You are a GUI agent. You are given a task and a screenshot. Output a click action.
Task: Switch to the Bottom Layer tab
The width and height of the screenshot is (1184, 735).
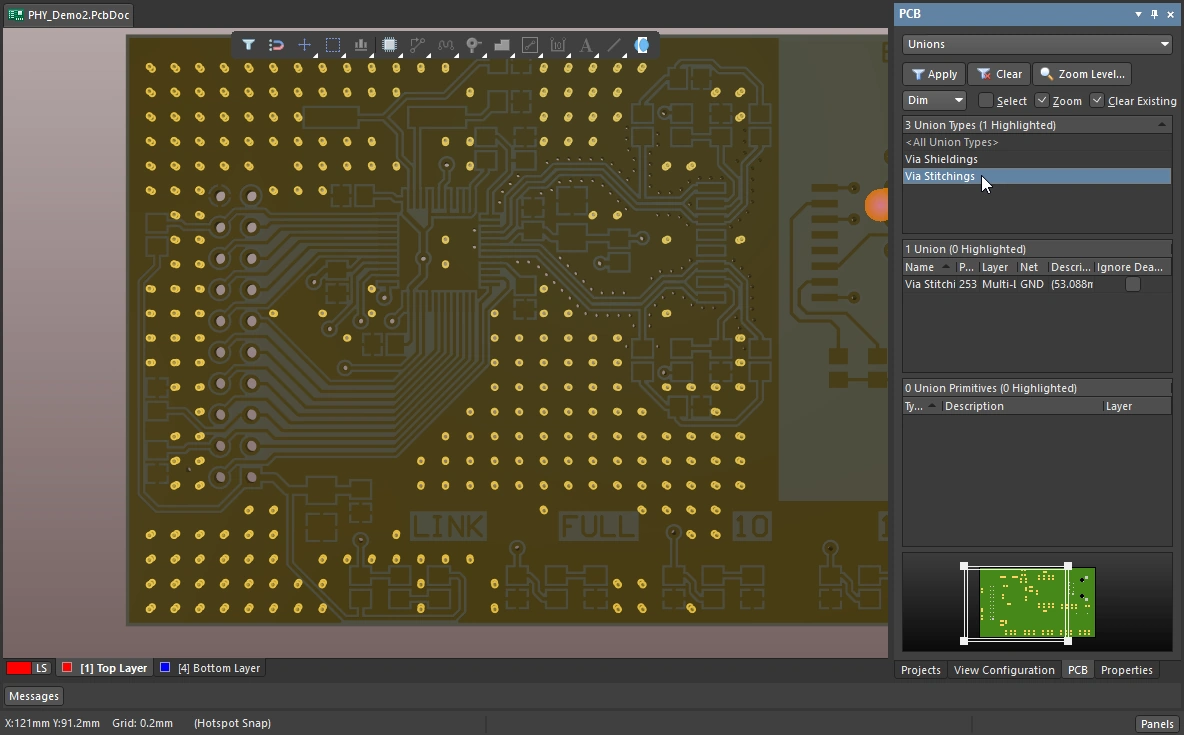click(x=210, y=668)
